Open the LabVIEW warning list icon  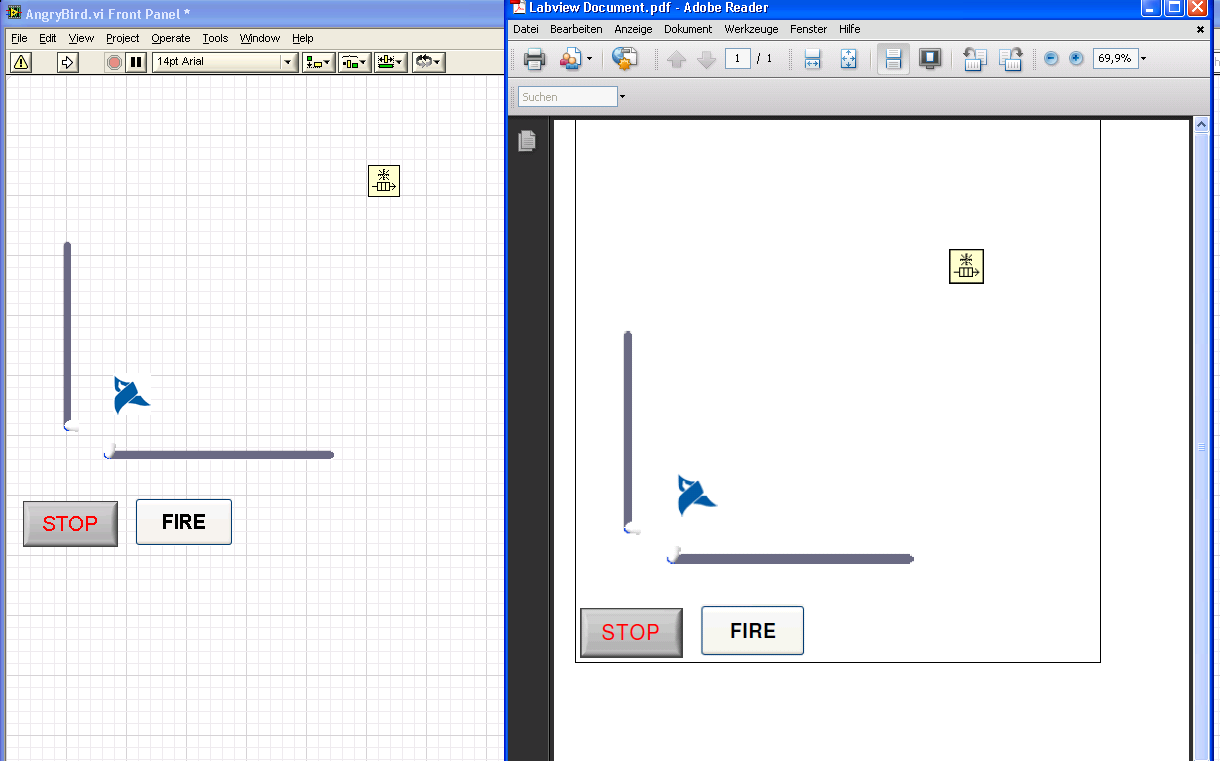click(21, 62)
